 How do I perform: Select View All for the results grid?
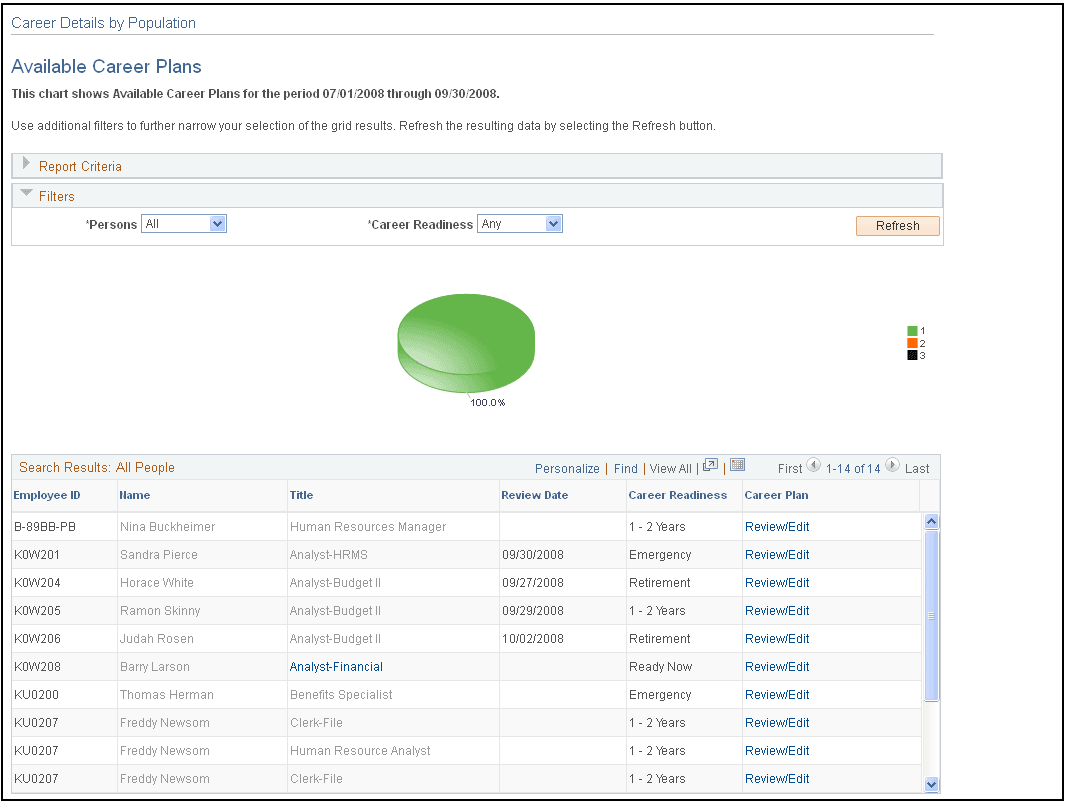pos(670,468)
